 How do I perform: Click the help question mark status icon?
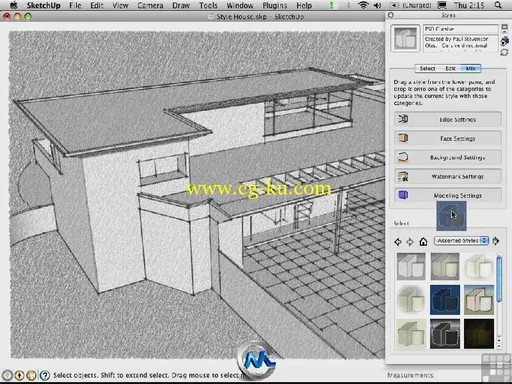tap(45, 375)
